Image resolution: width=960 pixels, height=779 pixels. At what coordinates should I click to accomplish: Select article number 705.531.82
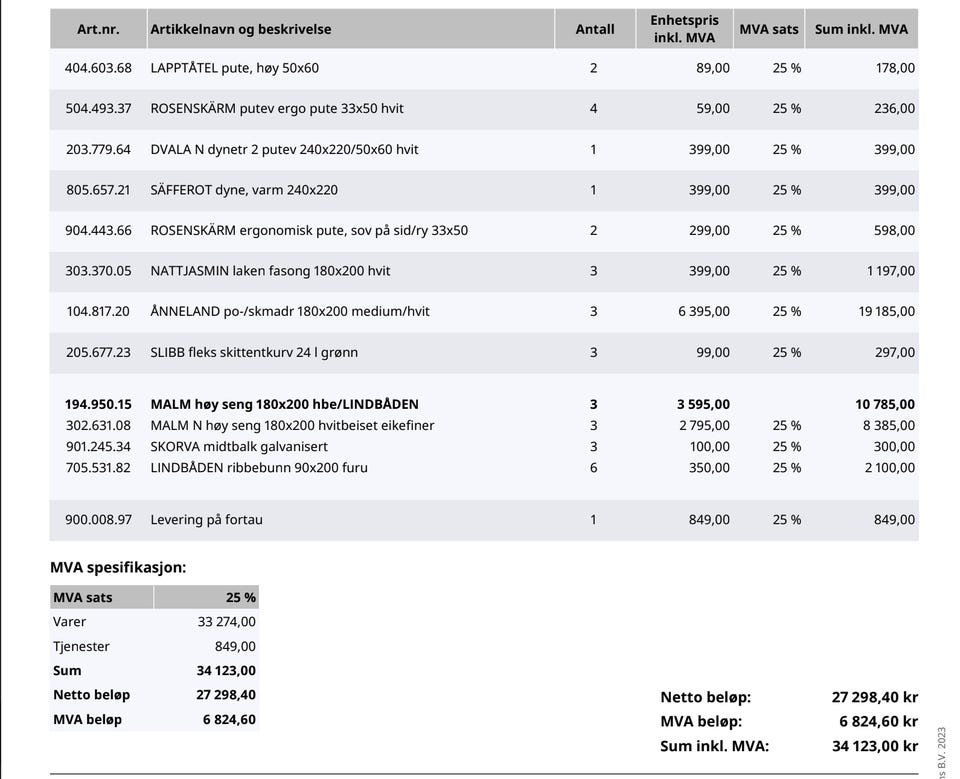point(98,467)
